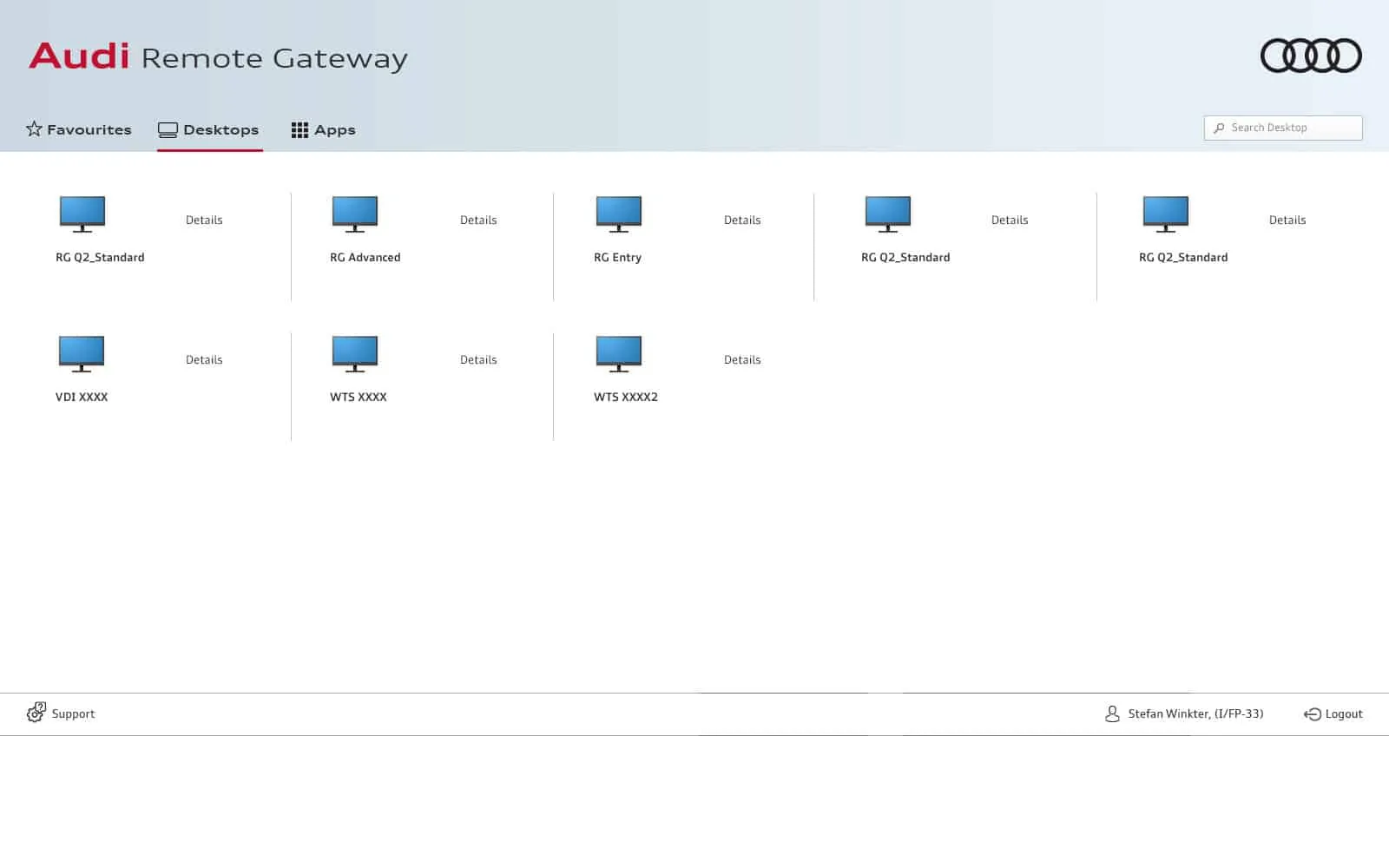Open RG Q2_Standard monitor icon above VDI XXXX
This screenshot has width=1389, height=868.
tap(82, 214)
